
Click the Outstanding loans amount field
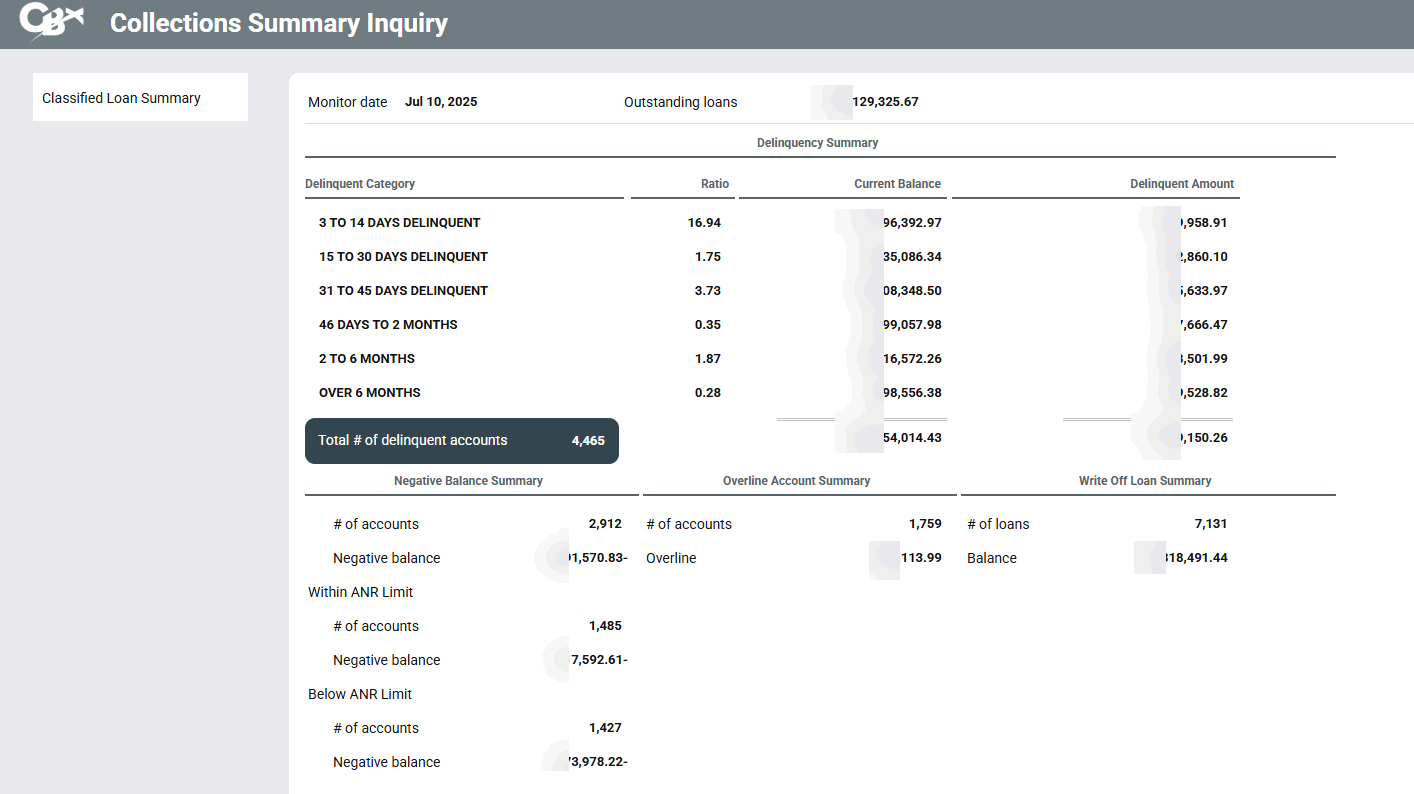pos(884,102)
